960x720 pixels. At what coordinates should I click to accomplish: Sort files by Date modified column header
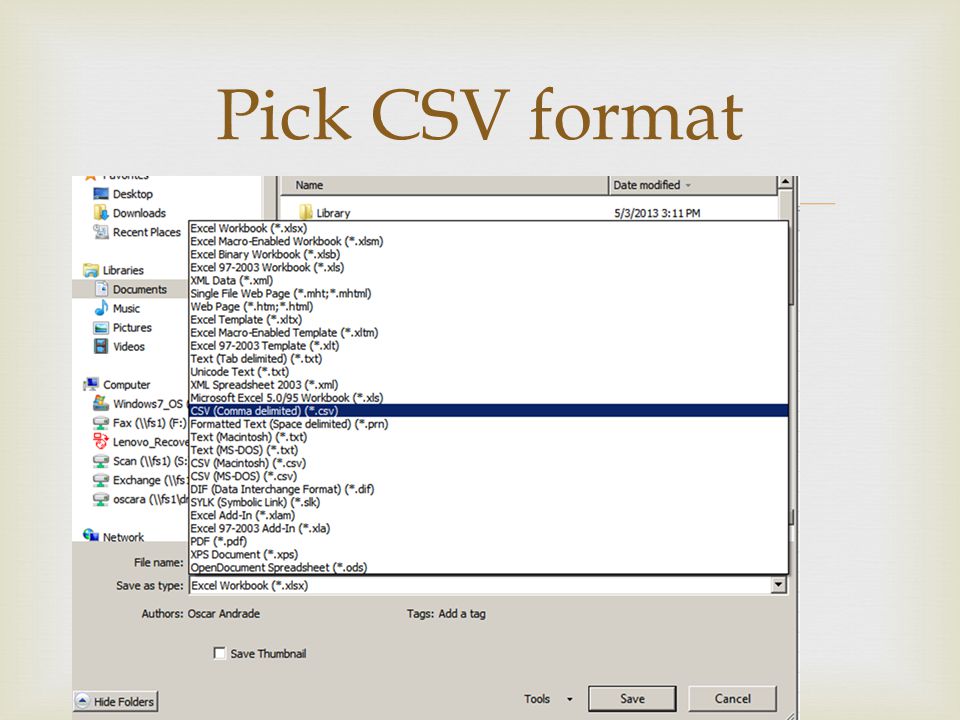[x=693, y=185]
